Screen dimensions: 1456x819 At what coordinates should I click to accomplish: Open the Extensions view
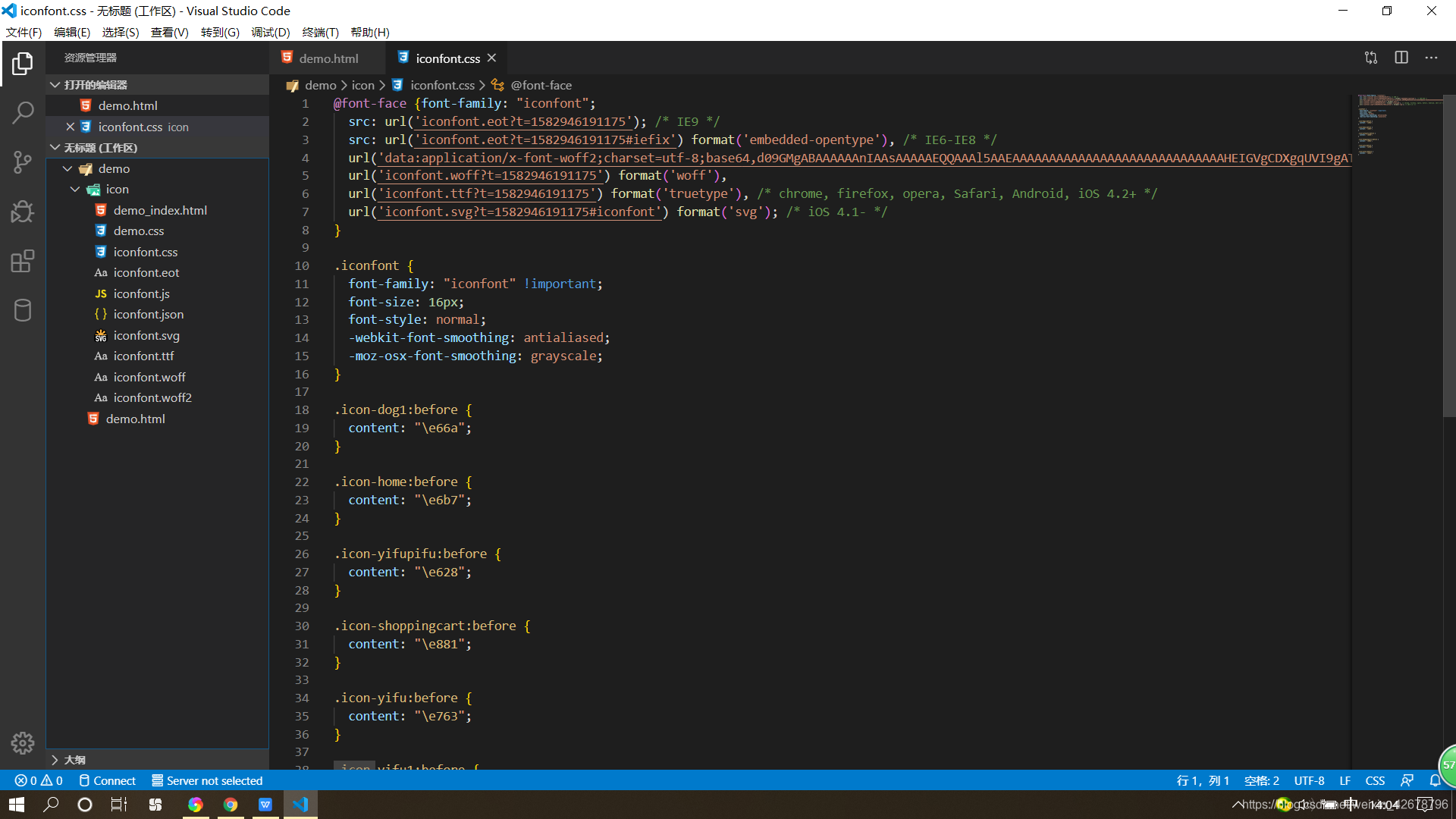tap(23, 261)
